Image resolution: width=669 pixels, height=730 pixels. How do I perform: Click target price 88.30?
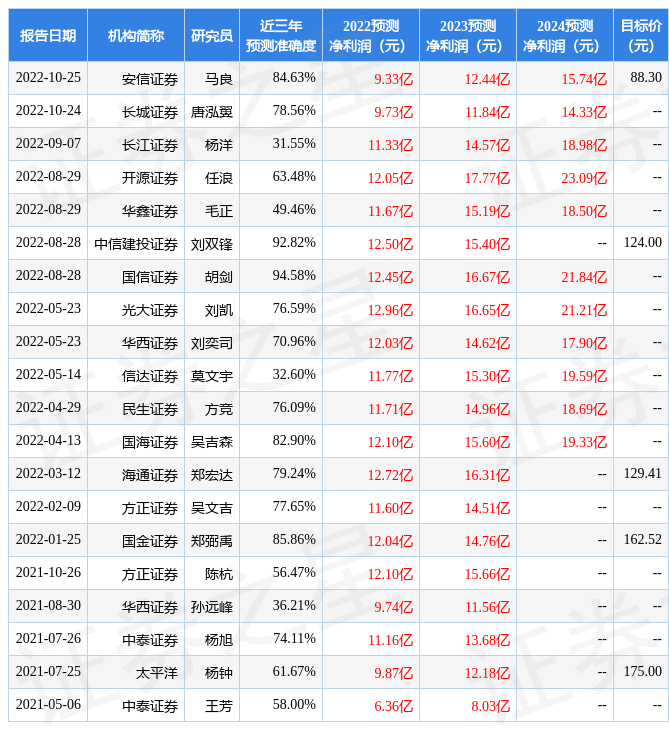click(646, 78)
